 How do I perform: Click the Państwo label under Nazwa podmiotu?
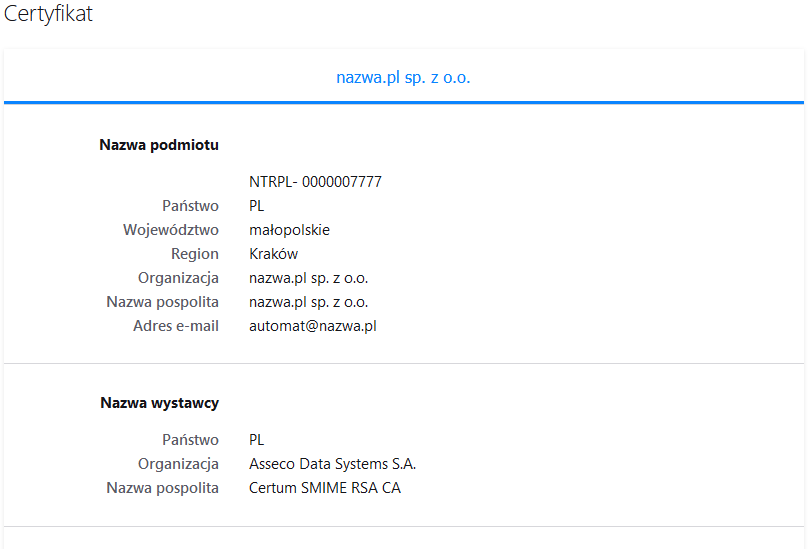coord(190,206)
